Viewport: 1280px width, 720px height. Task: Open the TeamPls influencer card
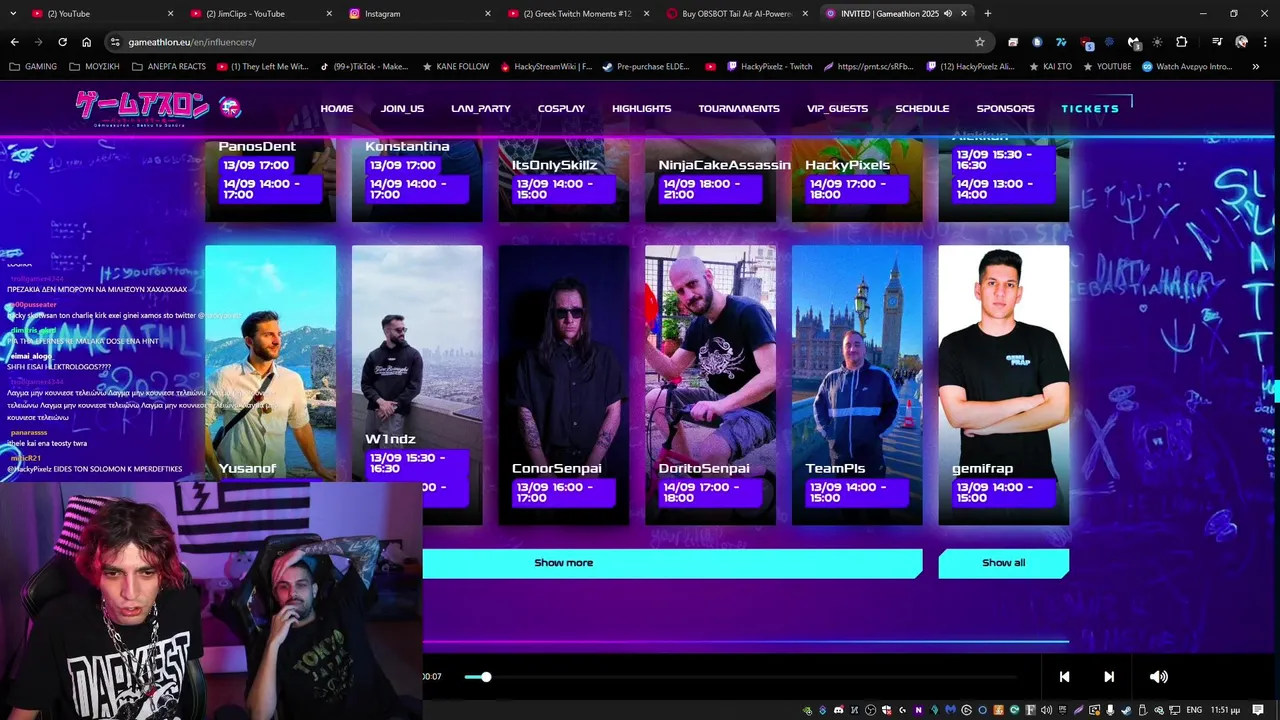tap(857, 385)
